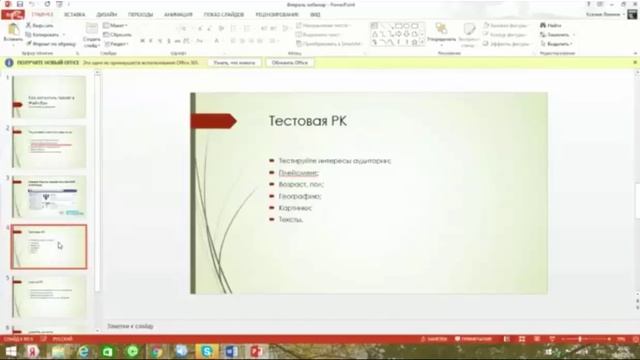Open Экспресс-стили quick styles gallery
This screenshot has width=640, height=360.
(x=469, y=33)
